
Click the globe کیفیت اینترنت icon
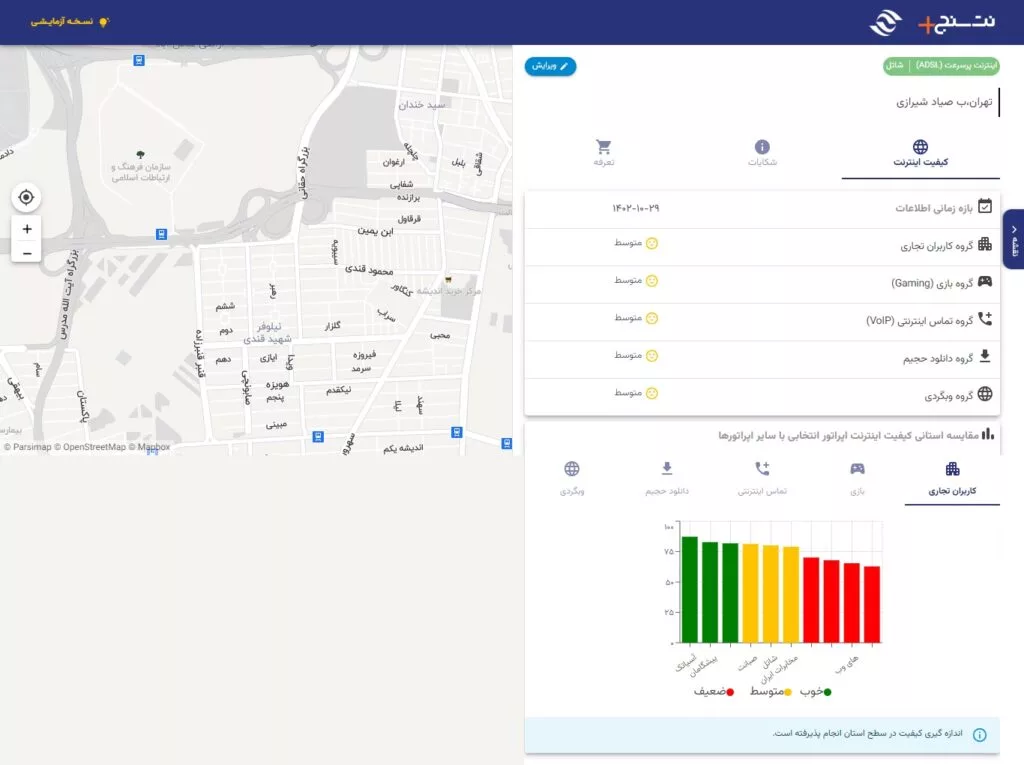coord(920,146)
